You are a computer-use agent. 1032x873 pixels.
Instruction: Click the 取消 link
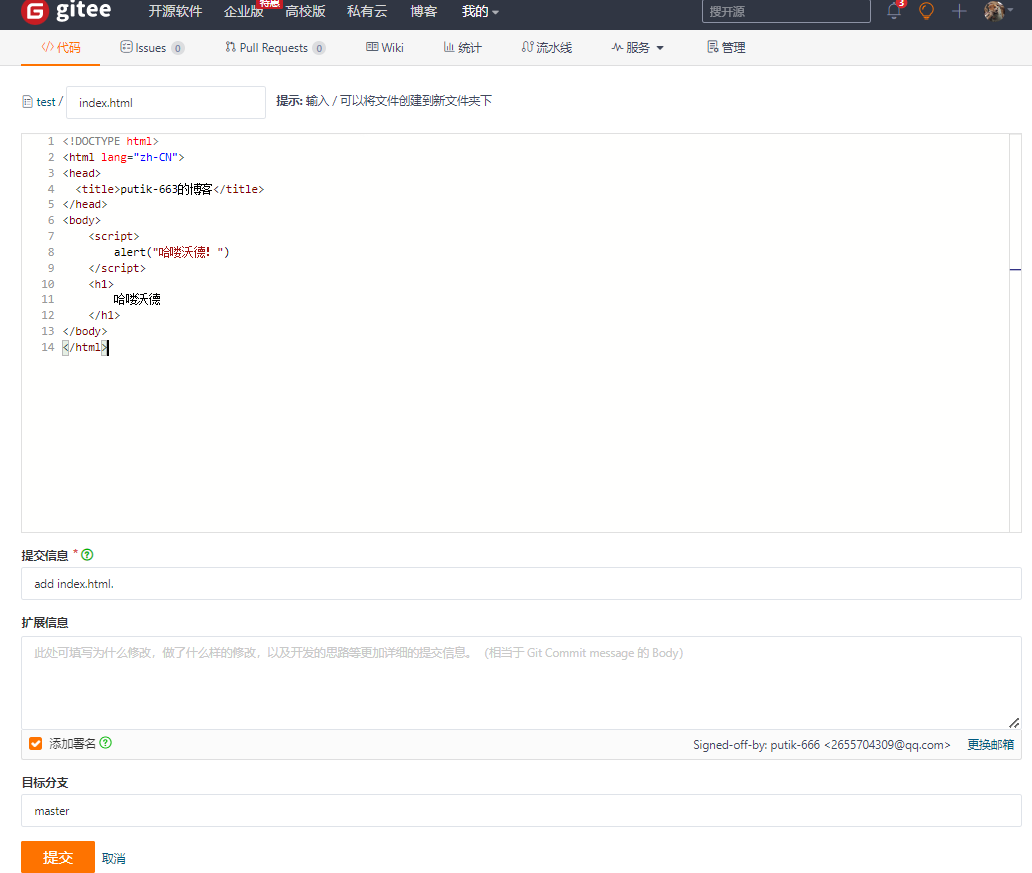(114, 858)
